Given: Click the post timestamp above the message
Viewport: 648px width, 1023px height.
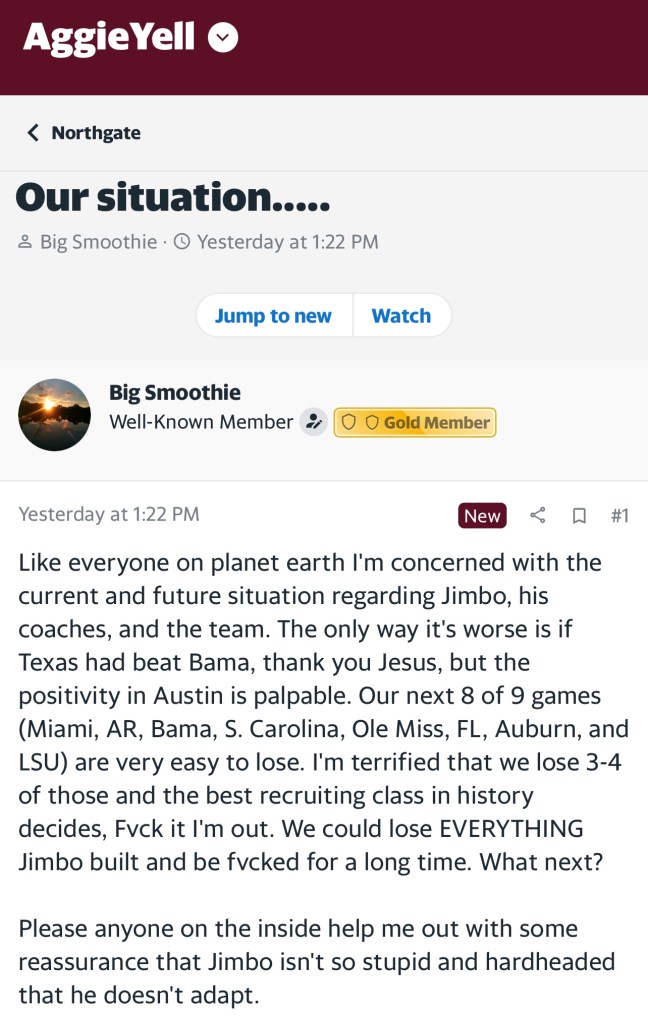Looking at the screenshot, I should tap(109, 514).
